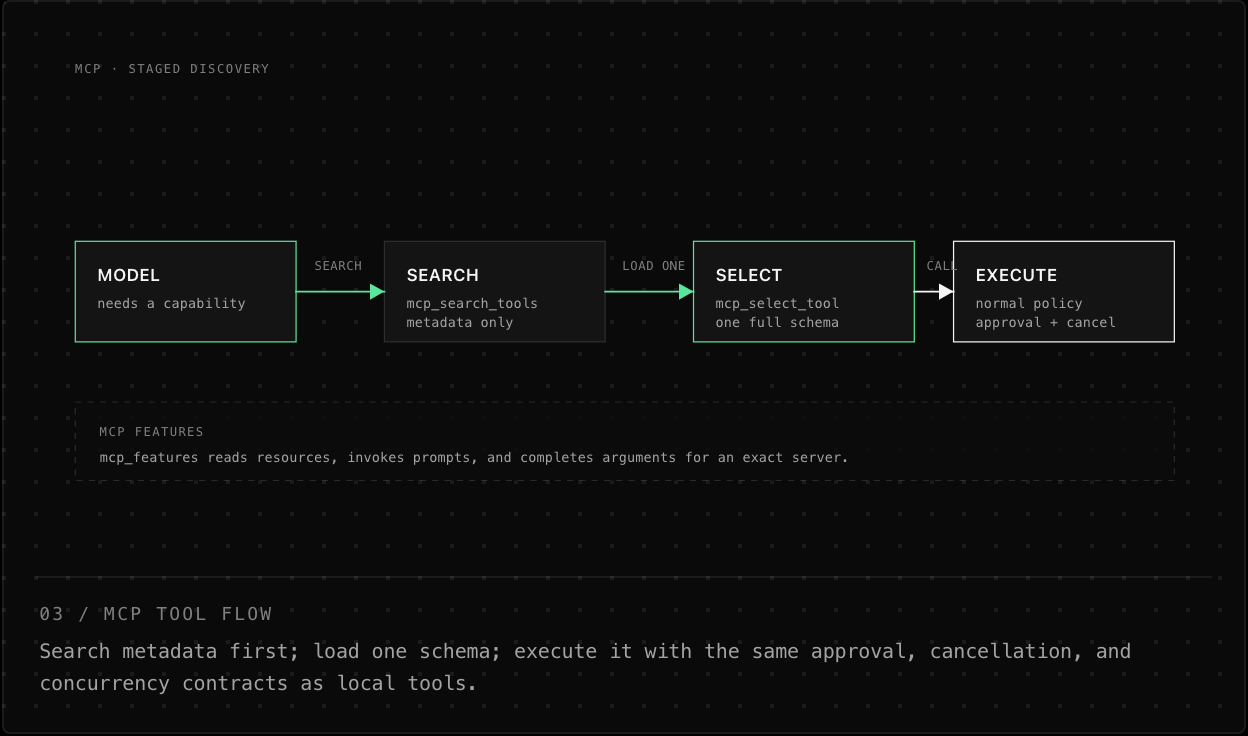Select 'needs a capability' text
The height and width of the screenshot is (736, 1248).
[x=171, y=303]
